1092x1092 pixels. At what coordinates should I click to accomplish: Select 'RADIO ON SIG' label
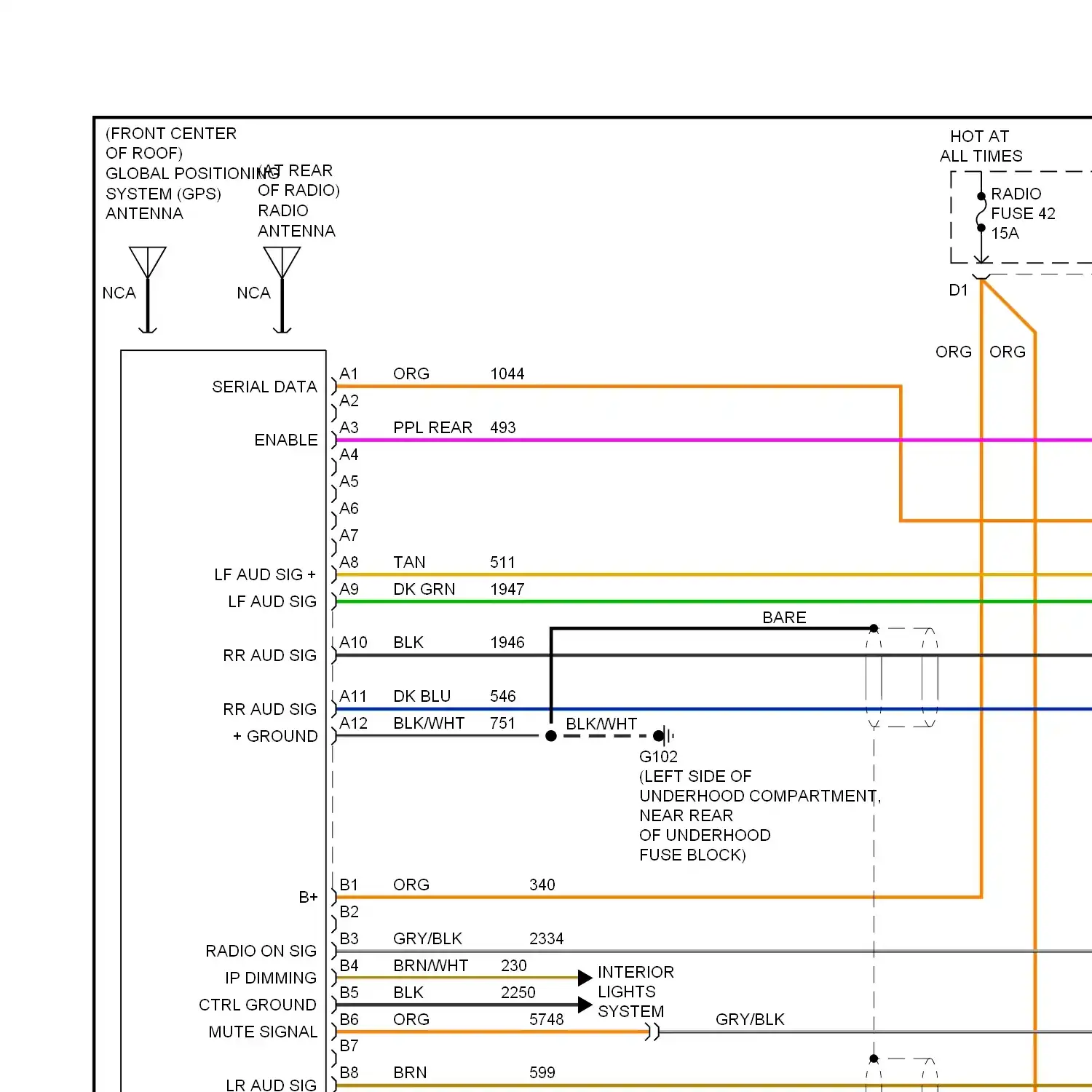point(261,951)
